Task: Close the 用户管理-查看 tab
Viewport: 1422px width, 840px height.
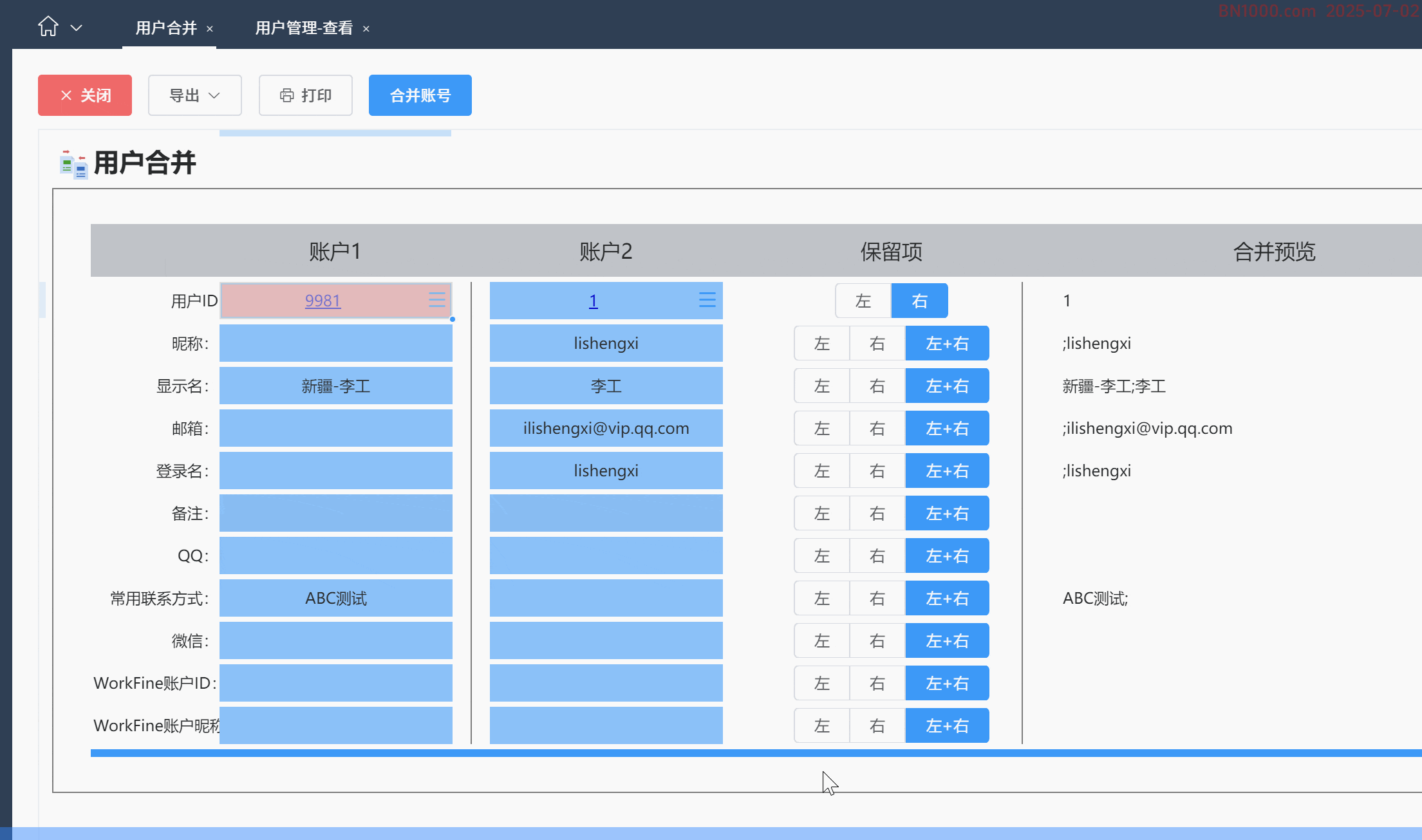Action: (x=366, y=29)
